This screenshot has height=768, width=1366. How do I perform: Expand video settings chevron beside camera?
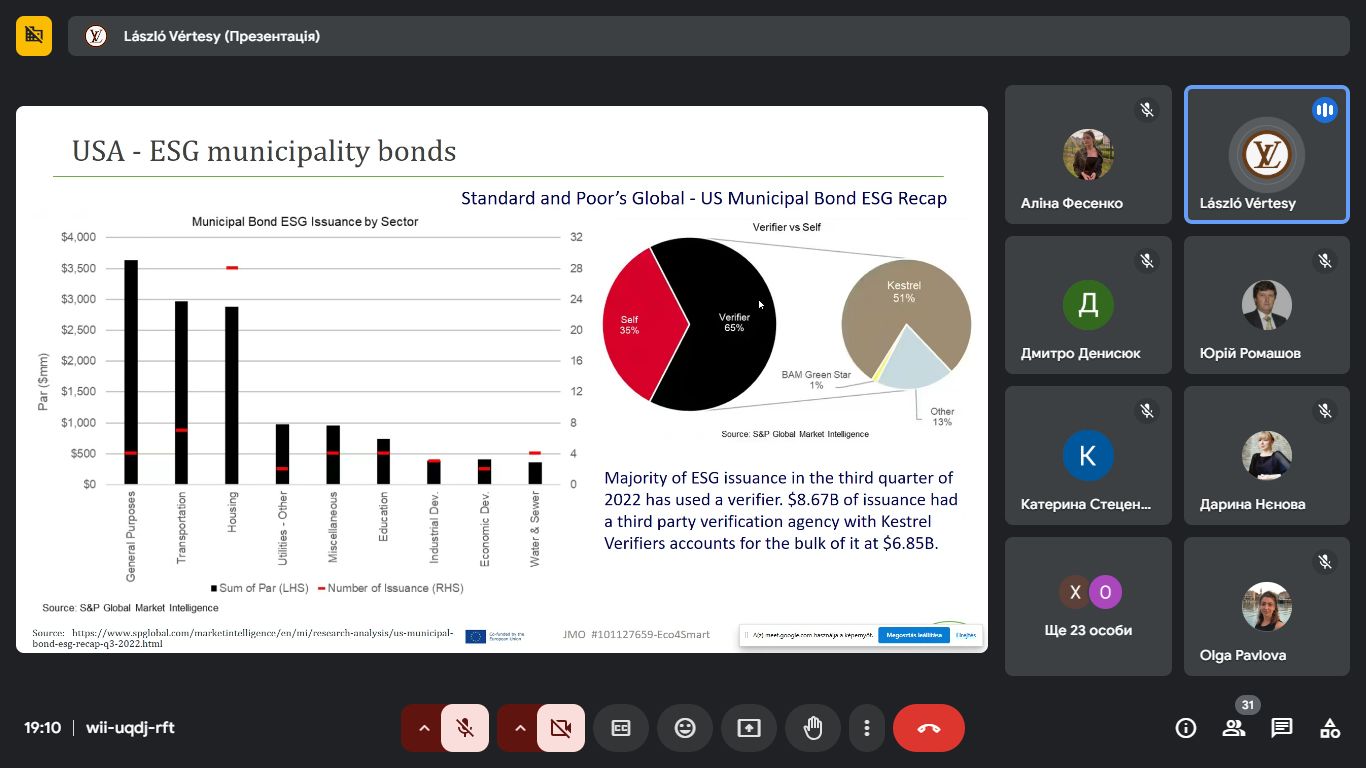coord(520,728)
